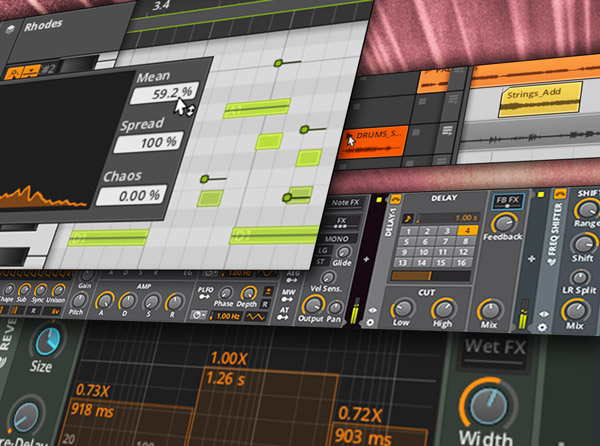This screenshot has width=600, height=446.
Task: Open the gear settings on Freq Shifter
Action: tap(542, 327)
